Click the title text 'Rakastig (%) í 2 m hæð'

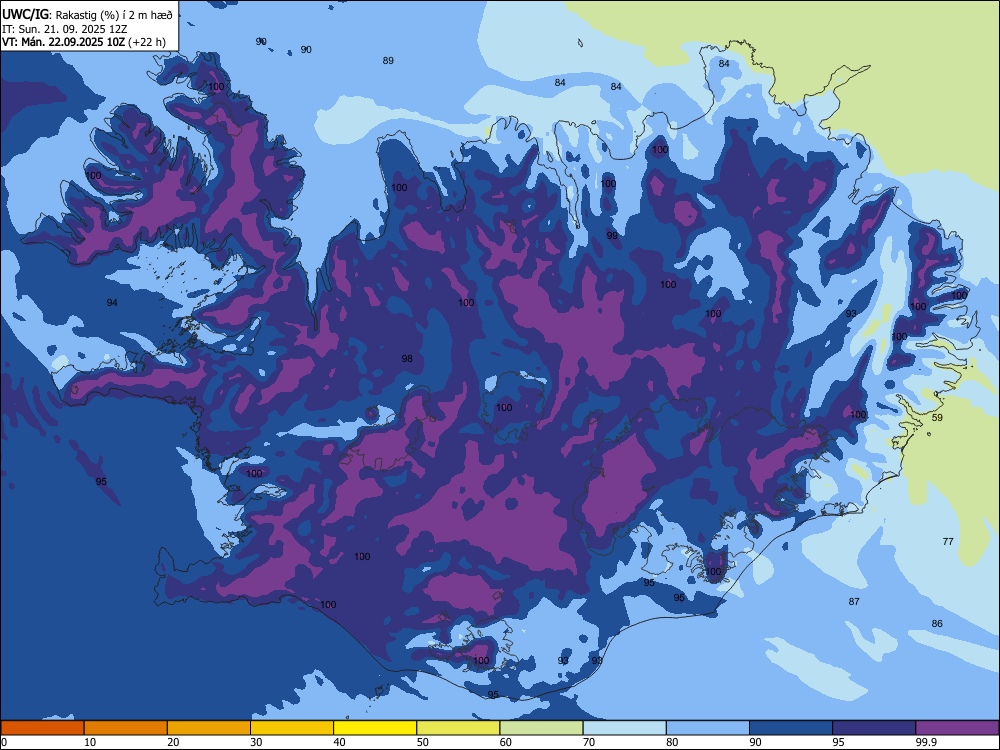coord(114,15)
